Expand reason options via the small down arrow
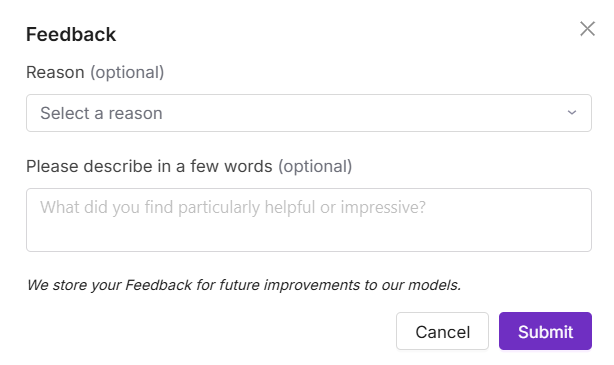 click(x=572, y=113)
